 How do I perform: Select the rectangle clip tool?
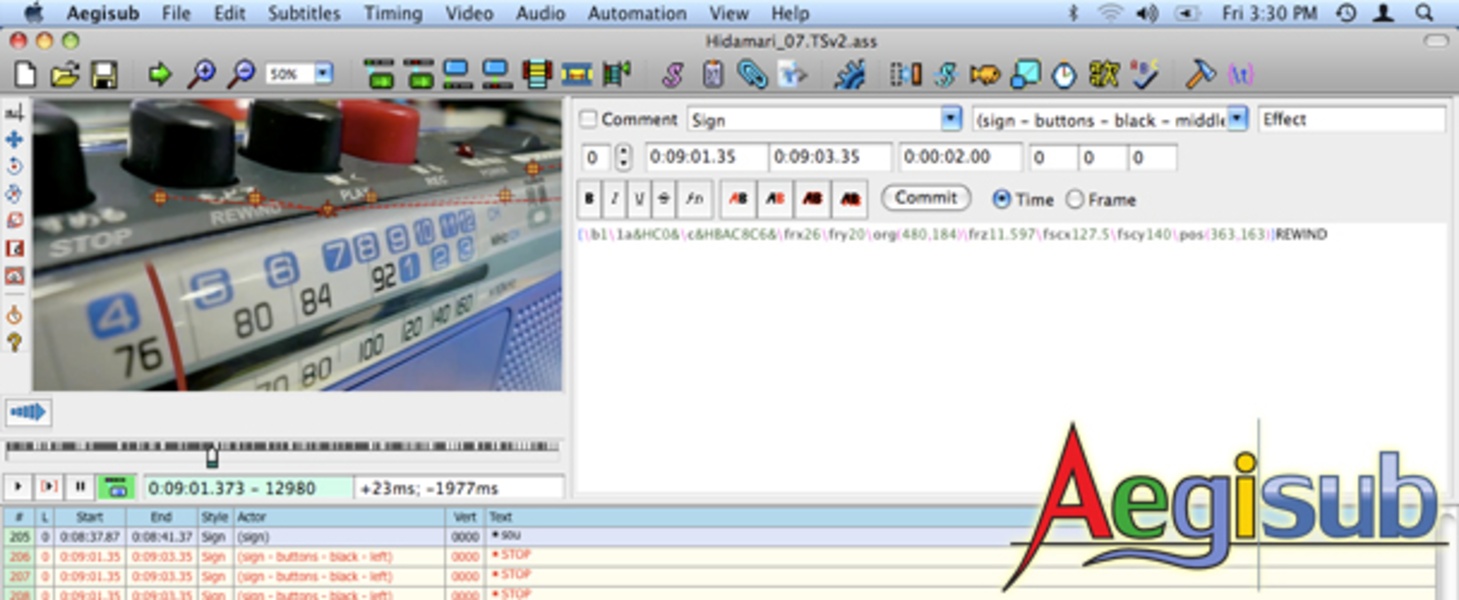click(14, 248)
